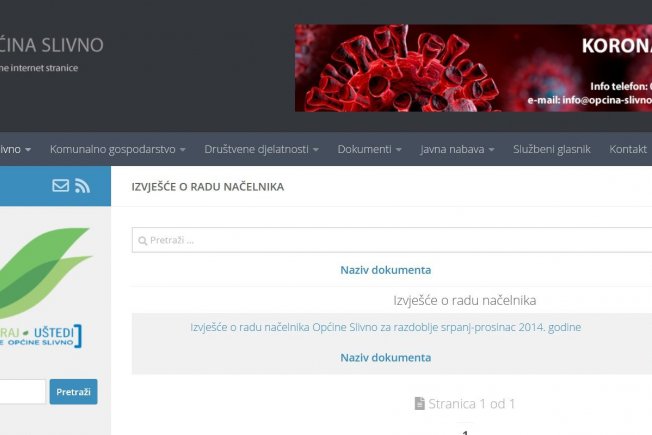Click the envelope email icon
This screenshot has height=435, width=652.
(x=61, y=185)
